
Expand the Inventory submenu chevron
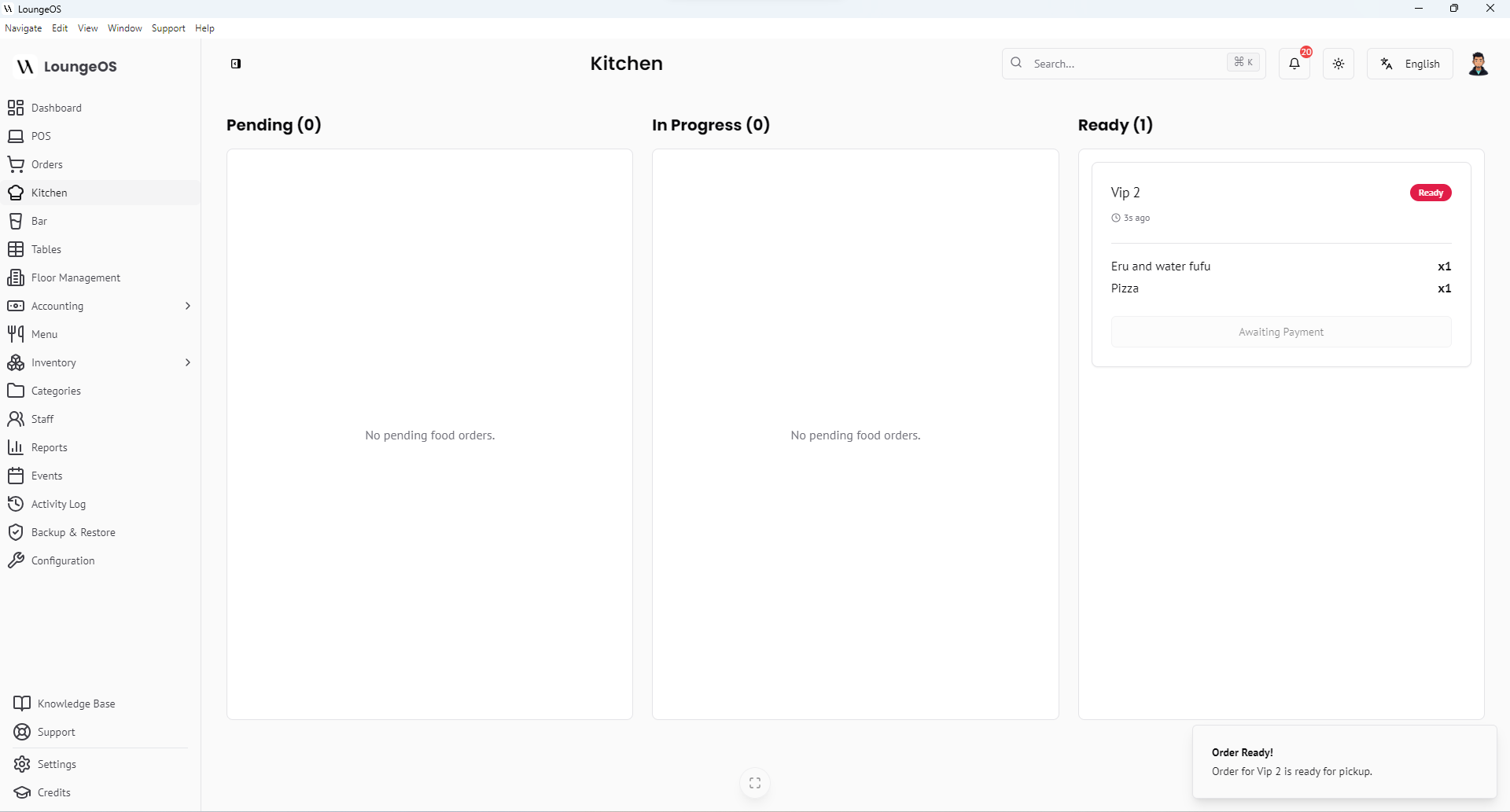click(187, 362)
